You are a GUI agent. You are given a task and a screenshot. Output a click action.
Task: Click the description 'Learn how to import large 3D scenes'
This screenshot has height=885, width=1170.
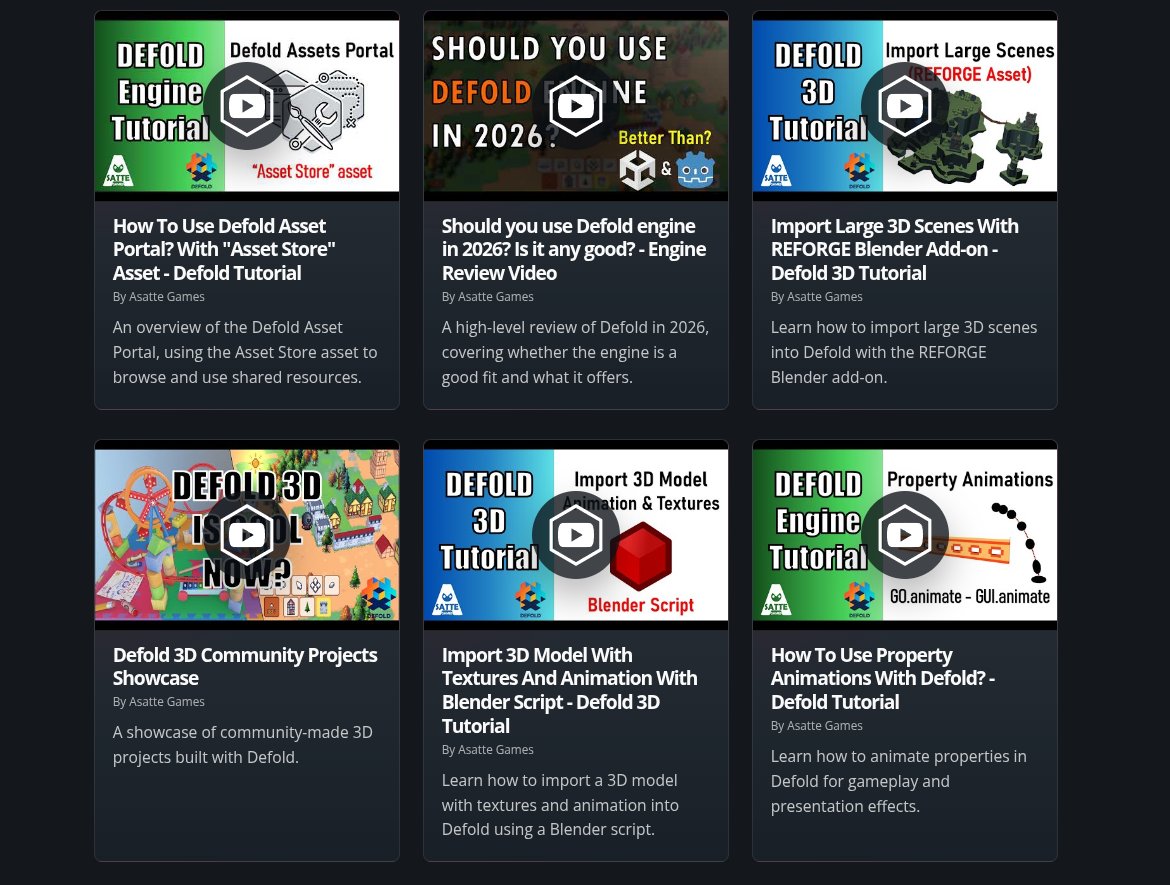point(904,352)
